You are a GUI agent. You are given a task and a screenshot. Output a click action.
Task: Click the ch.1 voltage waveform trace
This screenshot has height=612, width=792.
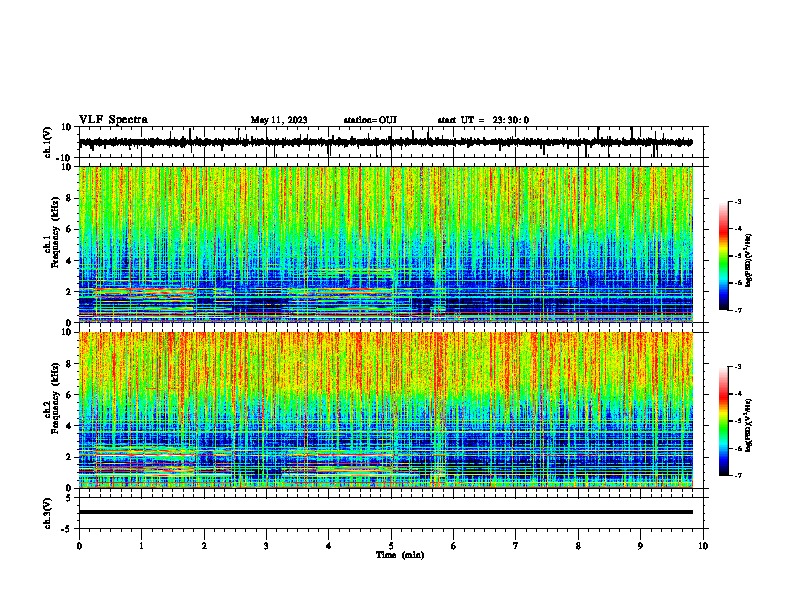(386, 142)
